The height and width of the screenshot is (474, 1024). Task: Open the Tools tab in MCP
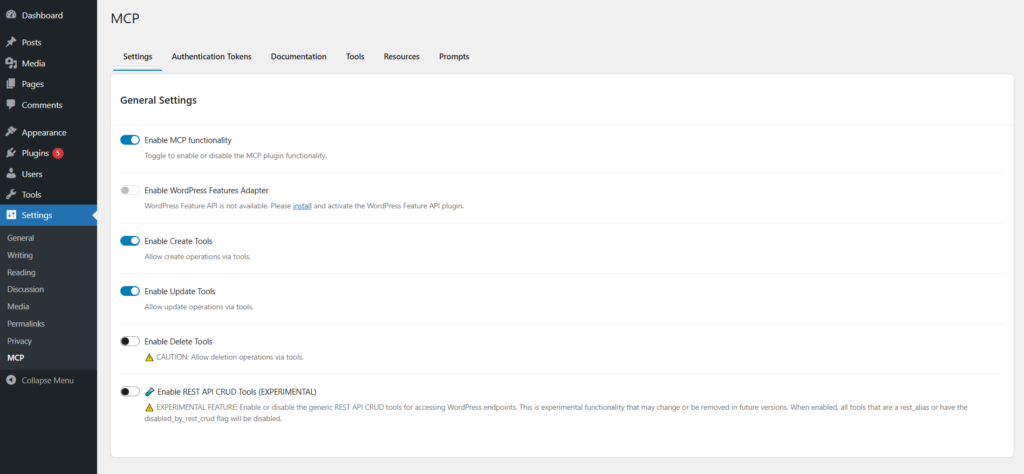pyautogui.click(x=355, y=57)
